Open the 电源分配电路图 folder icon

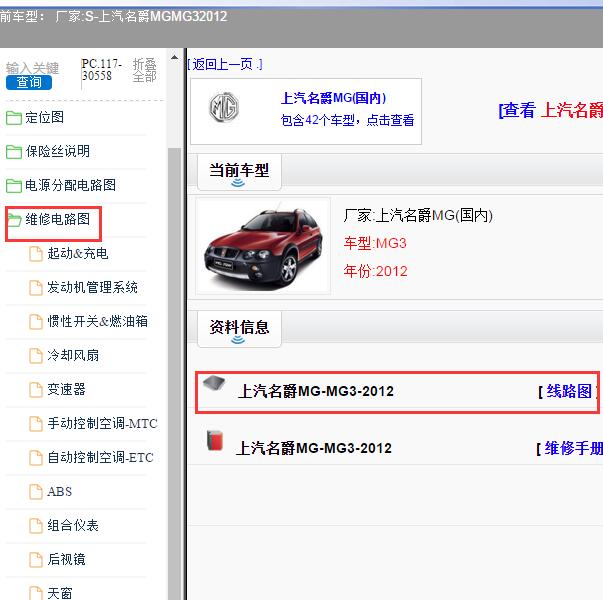[14, 185]
